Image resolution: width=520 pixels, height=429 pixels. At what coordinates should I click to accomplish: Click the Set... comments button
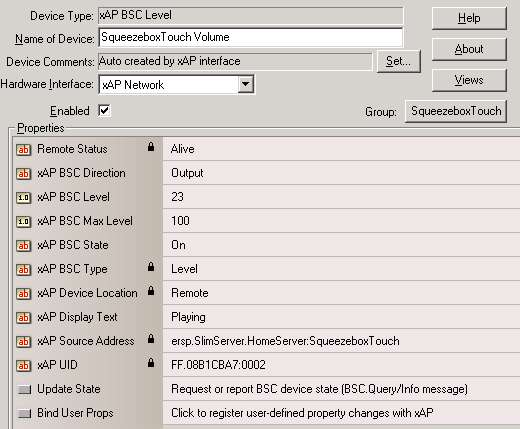(398, 61)
